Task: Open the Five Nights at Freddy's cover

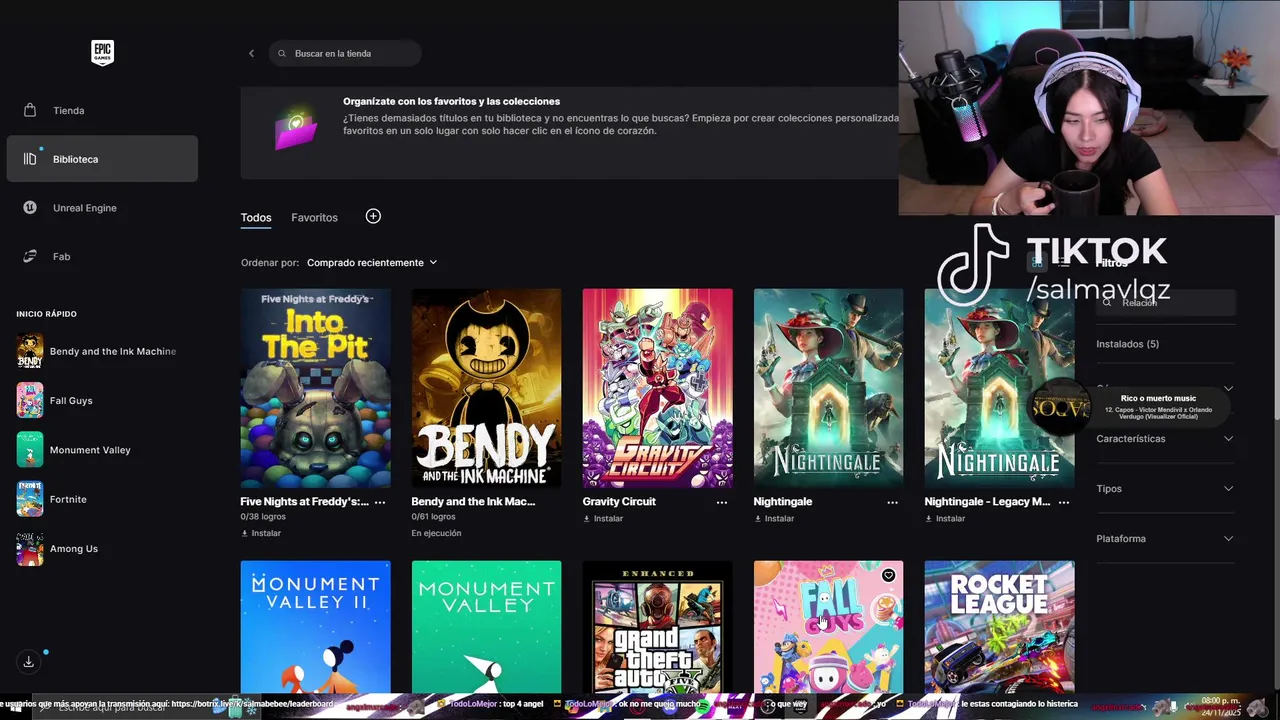Action: 315,388
